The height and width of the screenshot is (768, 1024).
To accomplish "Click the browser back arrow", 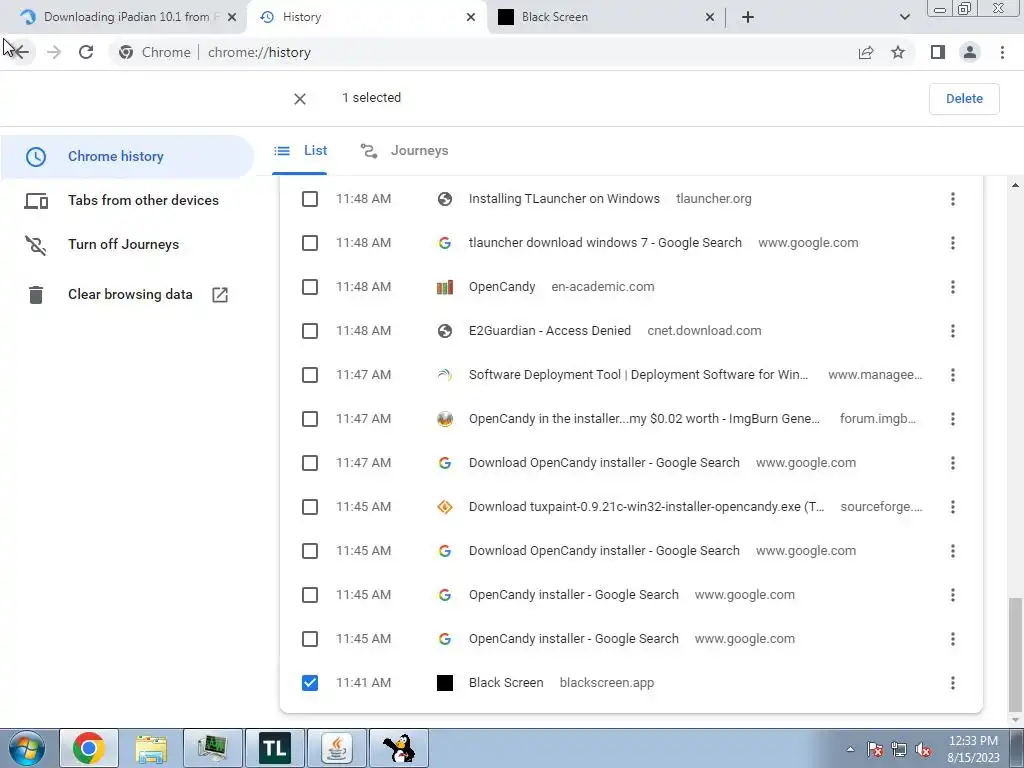I will click(x=21, y=52).
